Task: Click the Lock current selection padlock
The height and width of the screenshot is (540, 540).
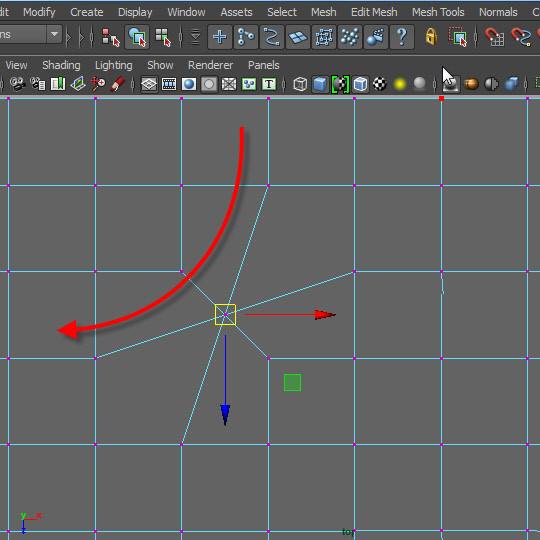Action: (431, 37)
